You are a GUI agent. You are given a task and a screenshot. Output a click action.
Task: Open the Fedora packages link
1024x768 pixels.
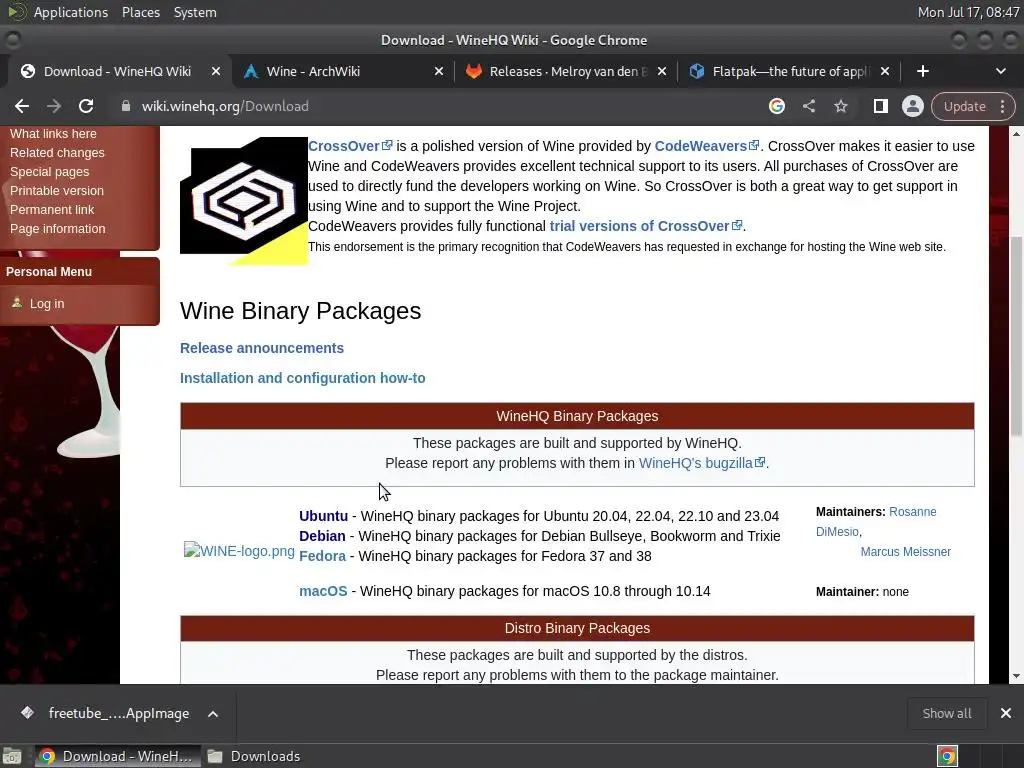[x=322, y=556]
